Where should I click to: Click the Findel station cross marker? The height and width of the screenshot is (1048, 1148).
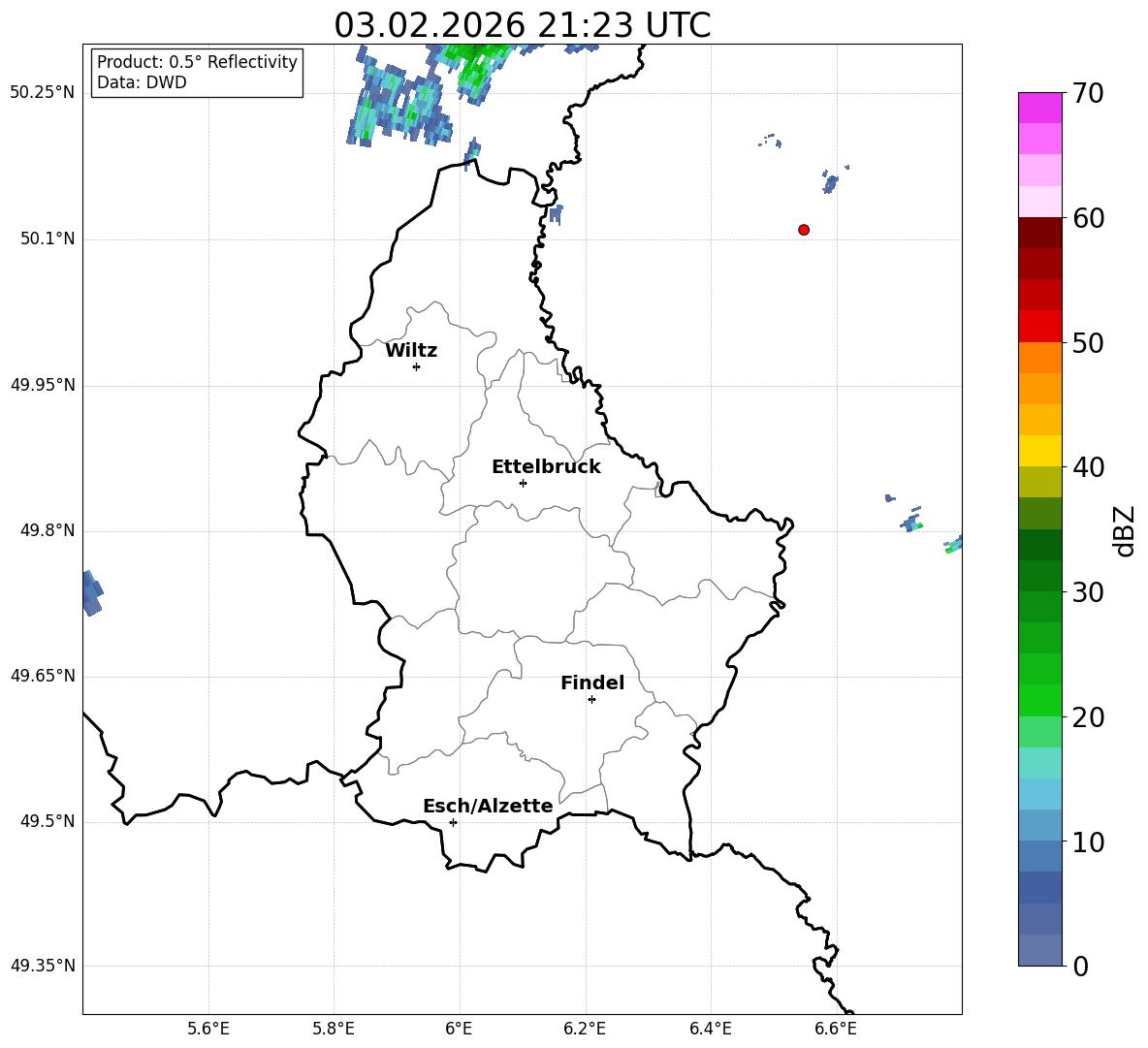click(x=591, y=699)
